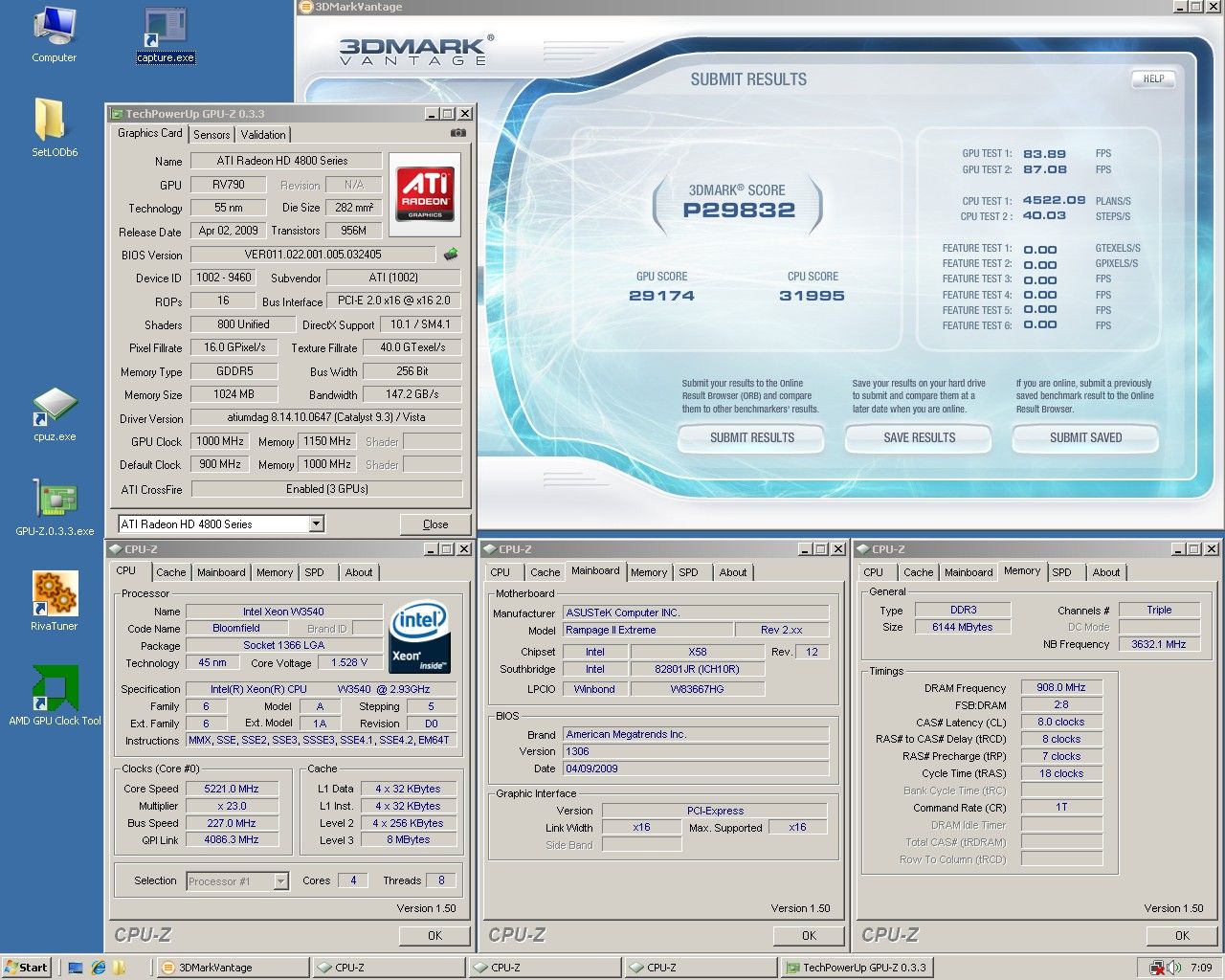1225x980 pixels.
Task: Click the SUBMIT RESULTS button in 3DMark
Action: pos(751,438)
